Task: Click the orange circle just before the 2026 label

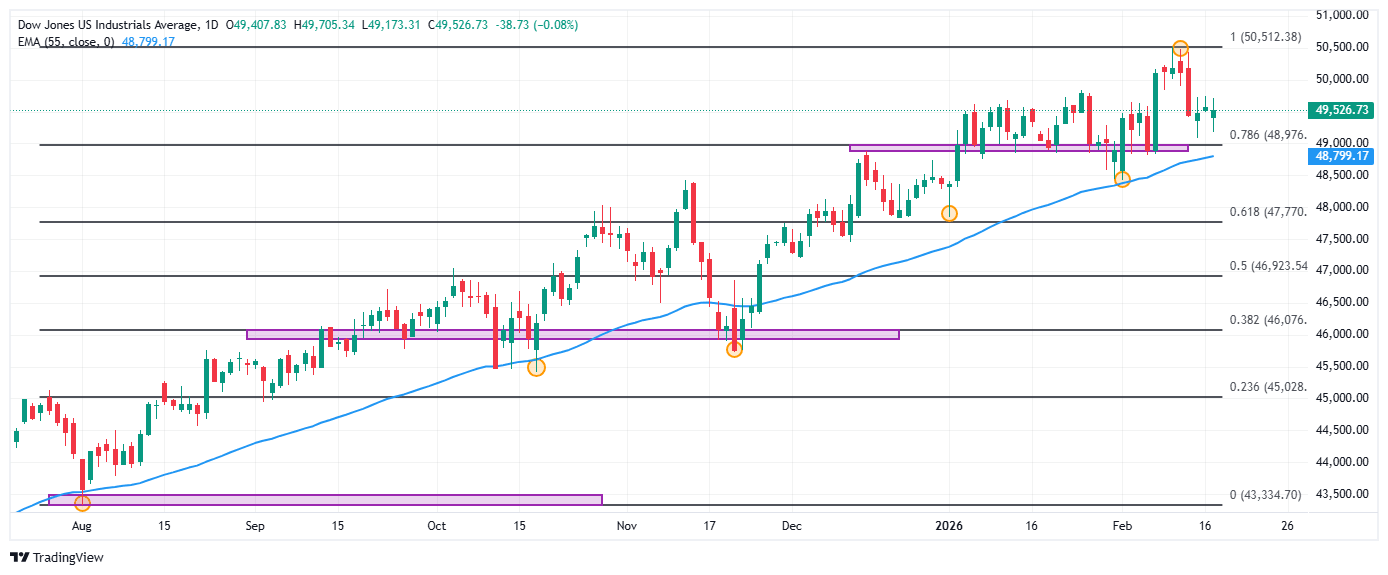Action: (x=949, y=213)
